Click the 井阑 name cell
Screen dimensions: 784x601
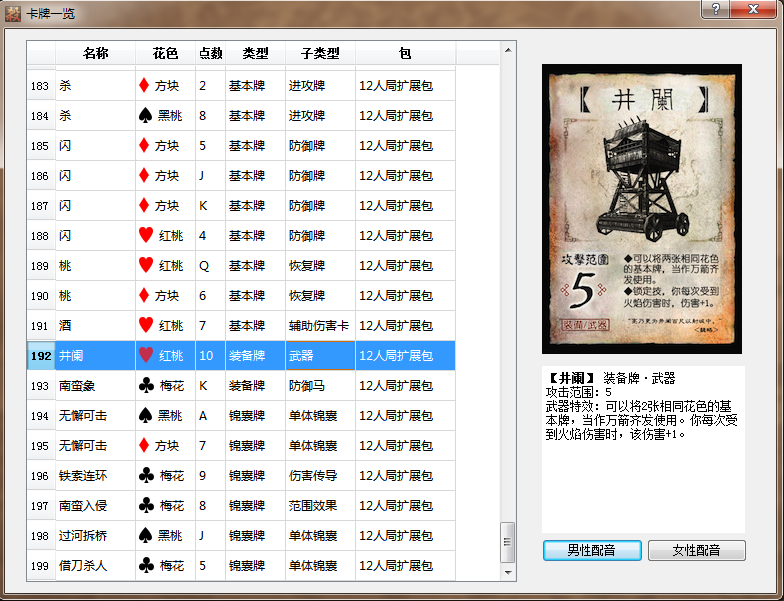[96, 356]
